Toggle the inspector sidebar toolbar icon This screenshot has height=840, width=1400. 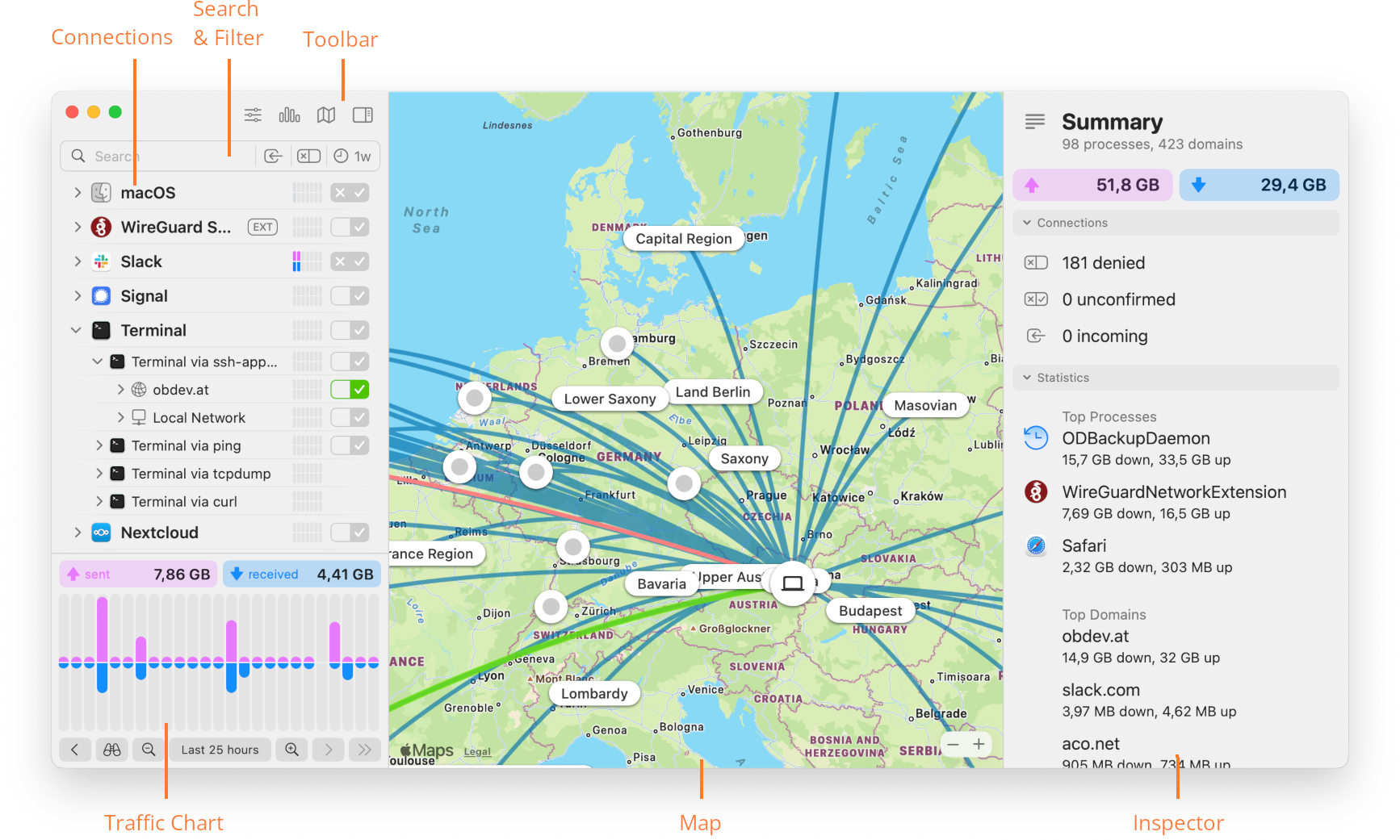point(363,115)
